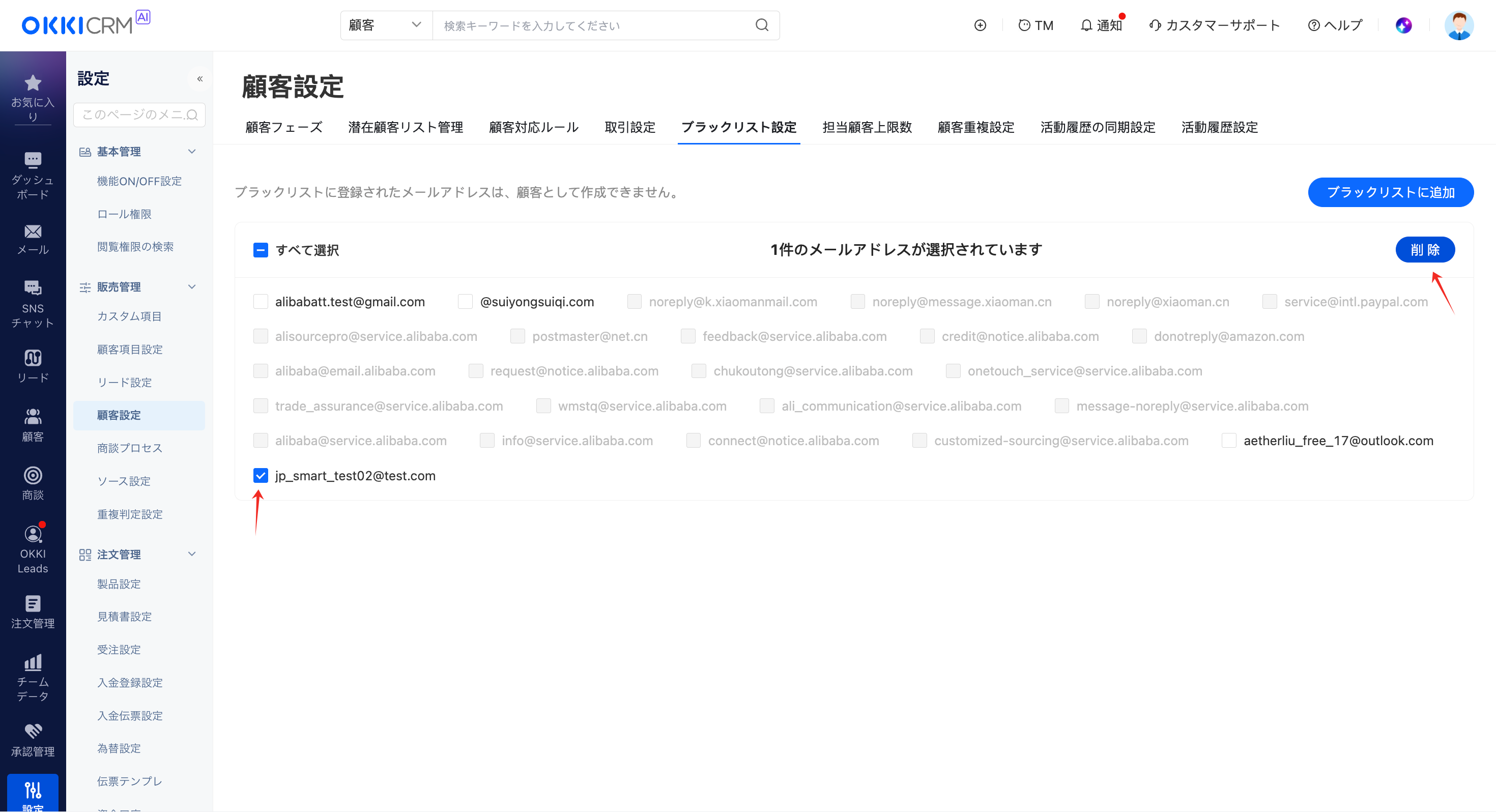Click the donotreply@amazon.com checkbox

pyautogui.click(x=1139, y=336)
